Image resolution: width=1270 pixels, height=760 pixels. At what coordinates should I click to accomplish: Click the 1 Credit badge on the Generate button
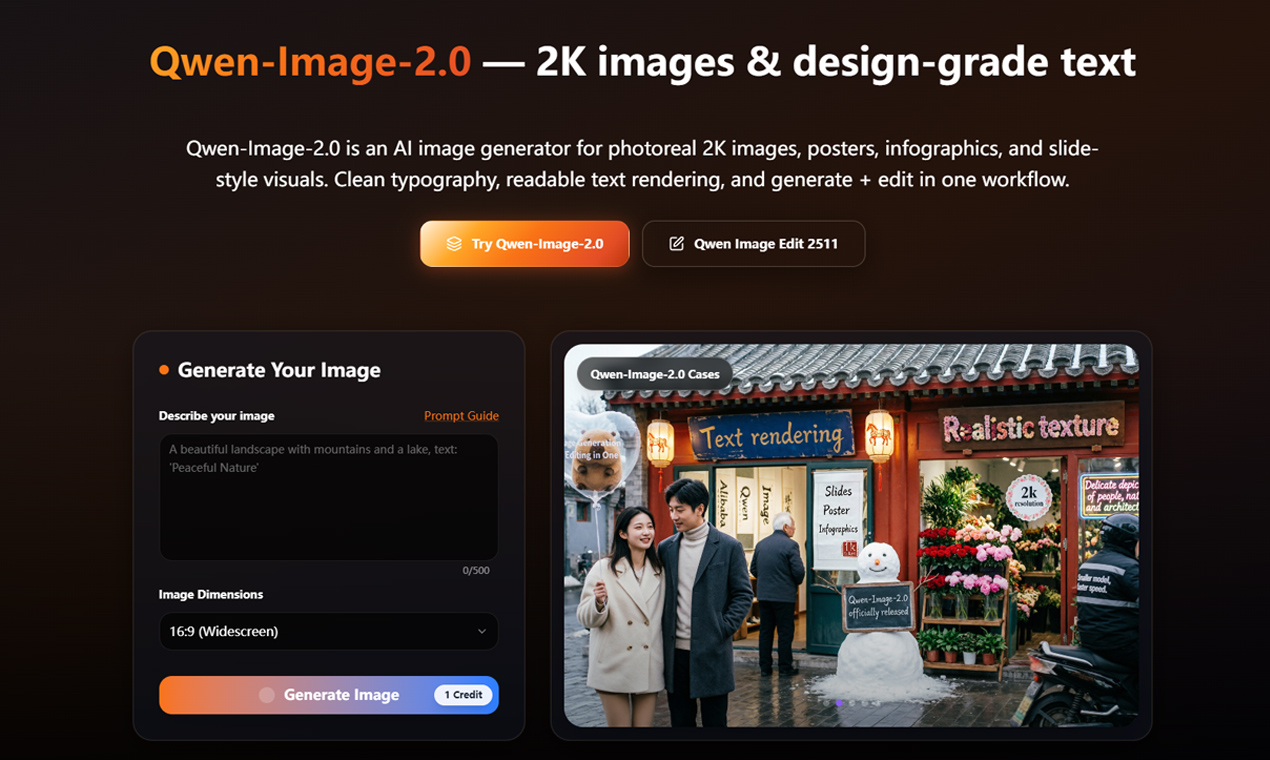[462, 695]
